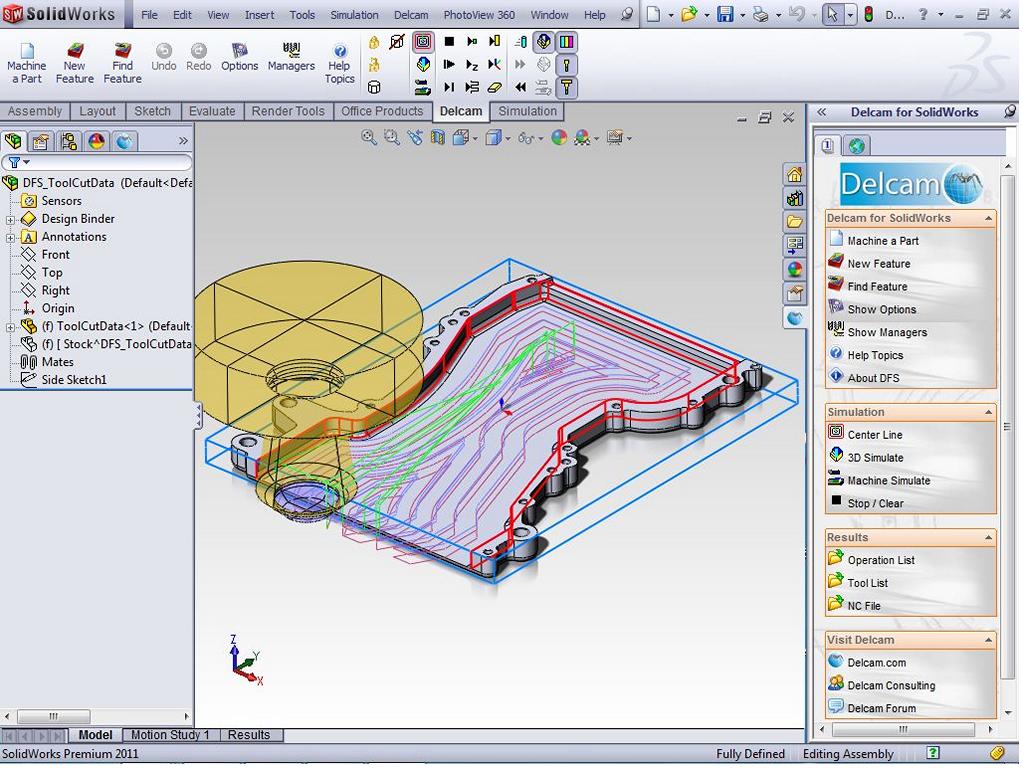The height and width of the screenshot is (768, 1023).
Task: Click the cylinder stock icon in toolbar
Action: [x=374, y=87]
